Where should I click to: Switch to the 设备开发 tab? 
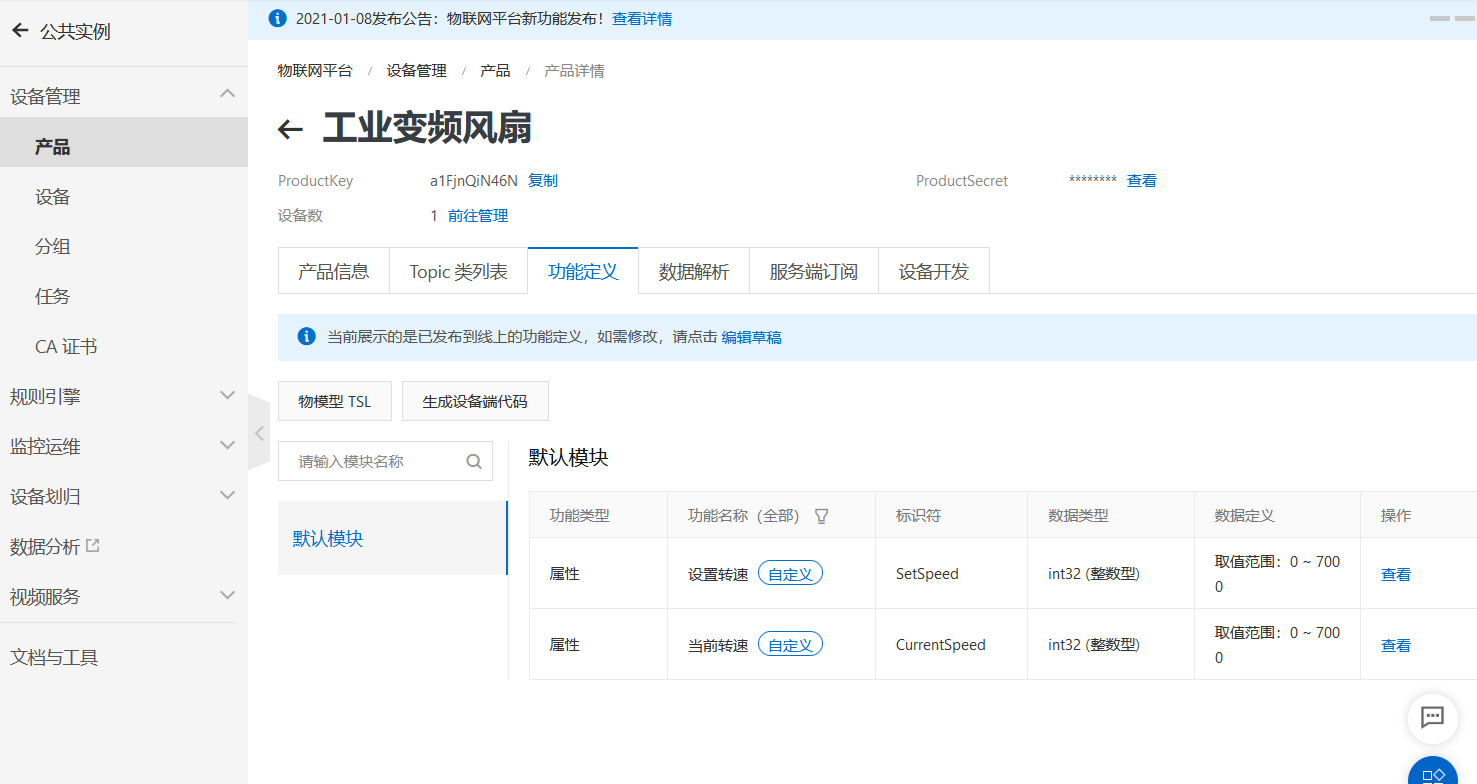tap(934, 271)
